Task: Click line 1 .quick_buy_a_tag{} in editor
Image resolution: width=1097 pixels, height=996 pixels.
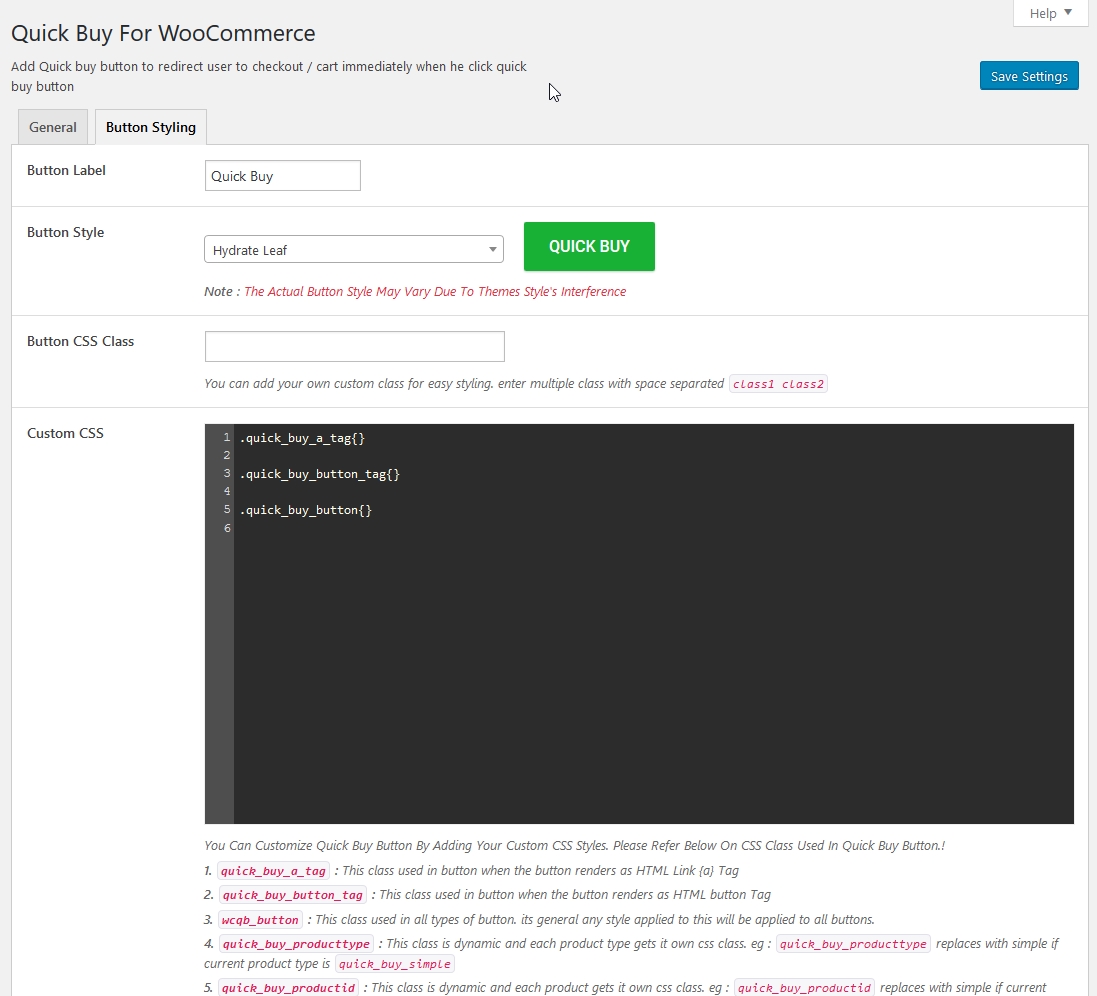Action: click(302, 438)
